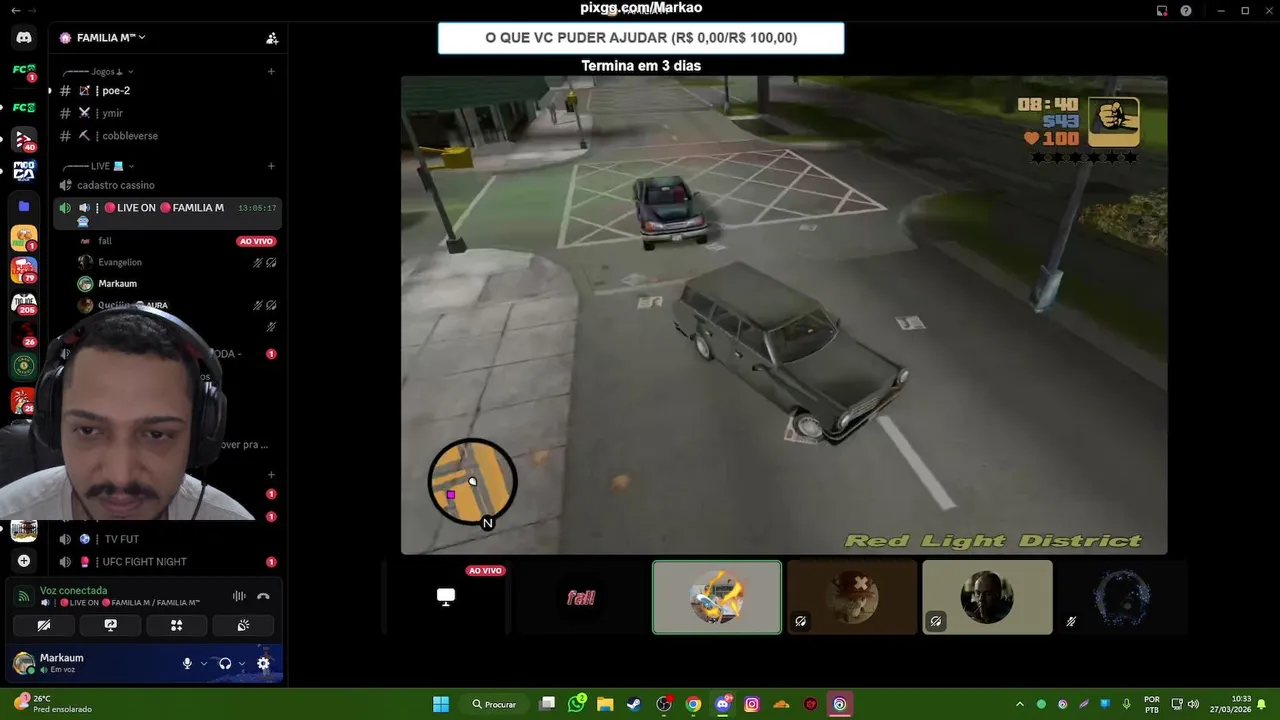Click the Discord inbox icon top right
This screenshot has width=1280, height=720.
click(x=1162, y=10)
